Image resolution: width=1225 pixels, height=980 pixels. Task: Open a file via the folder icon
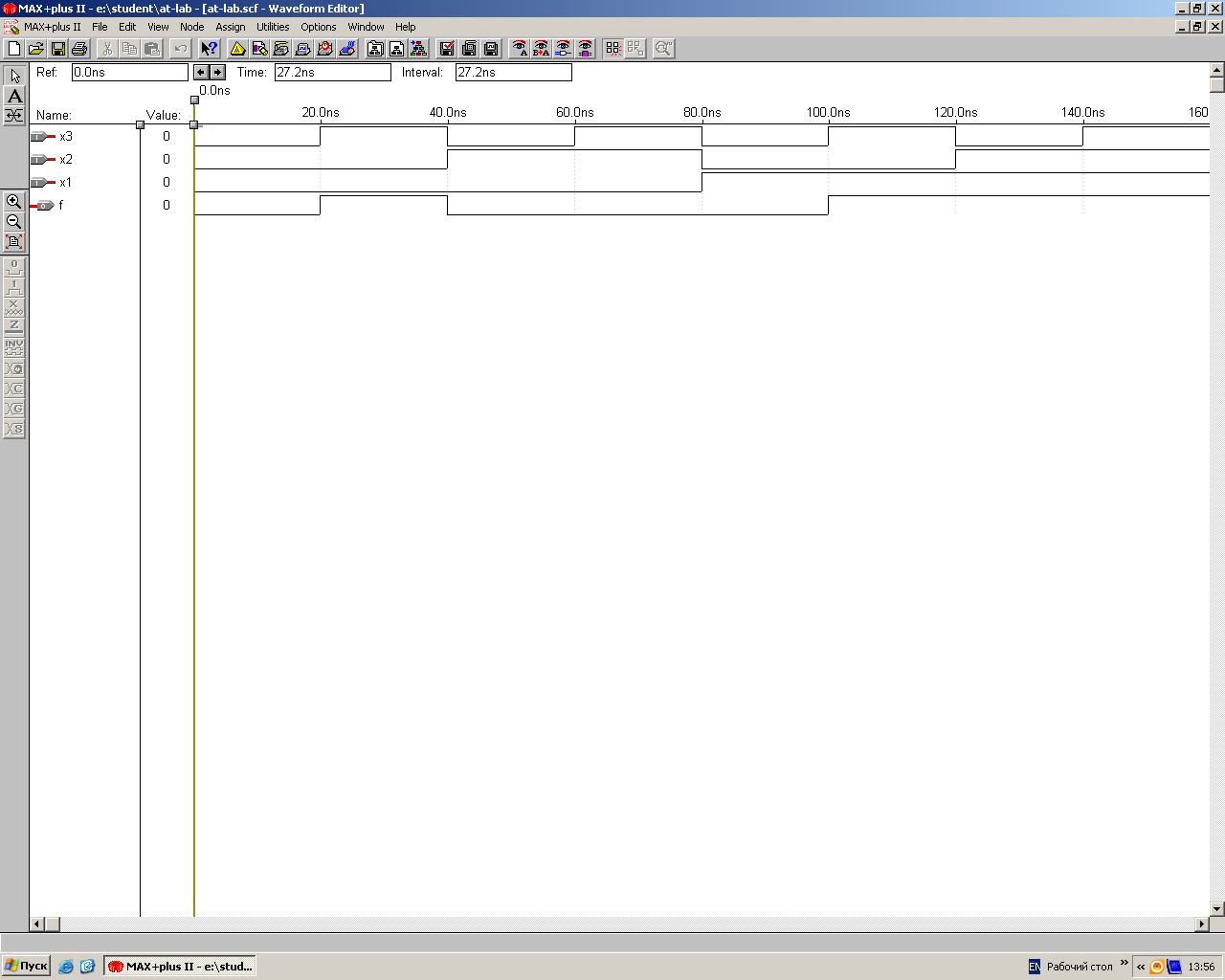(x=36, y=48)
